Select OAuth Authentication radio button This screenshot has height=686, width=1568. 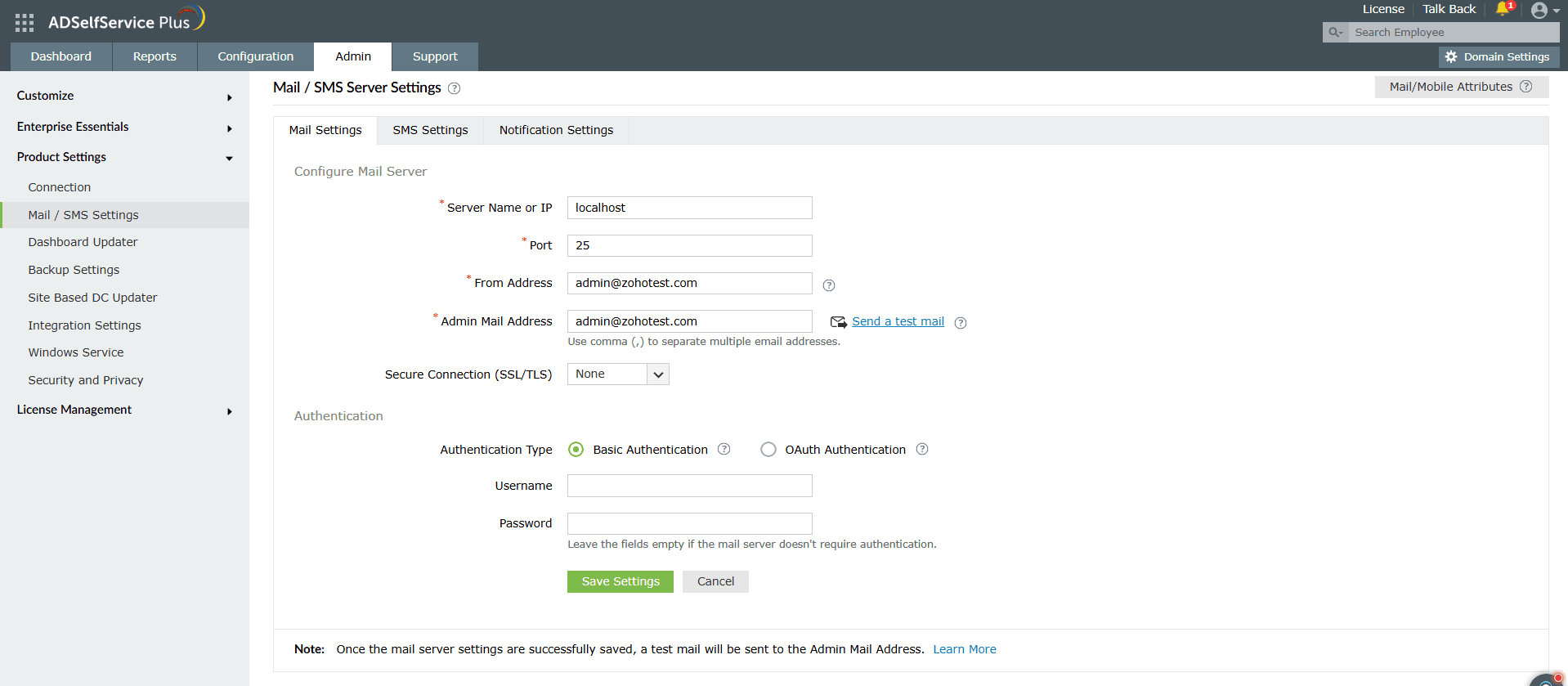(x=768, y=450)
